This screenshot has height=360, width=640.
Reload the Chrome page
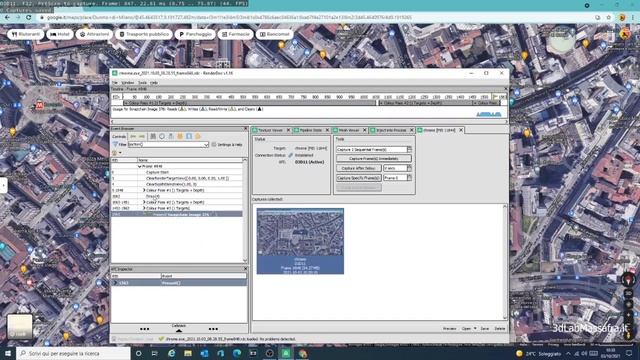coord(29,18)
